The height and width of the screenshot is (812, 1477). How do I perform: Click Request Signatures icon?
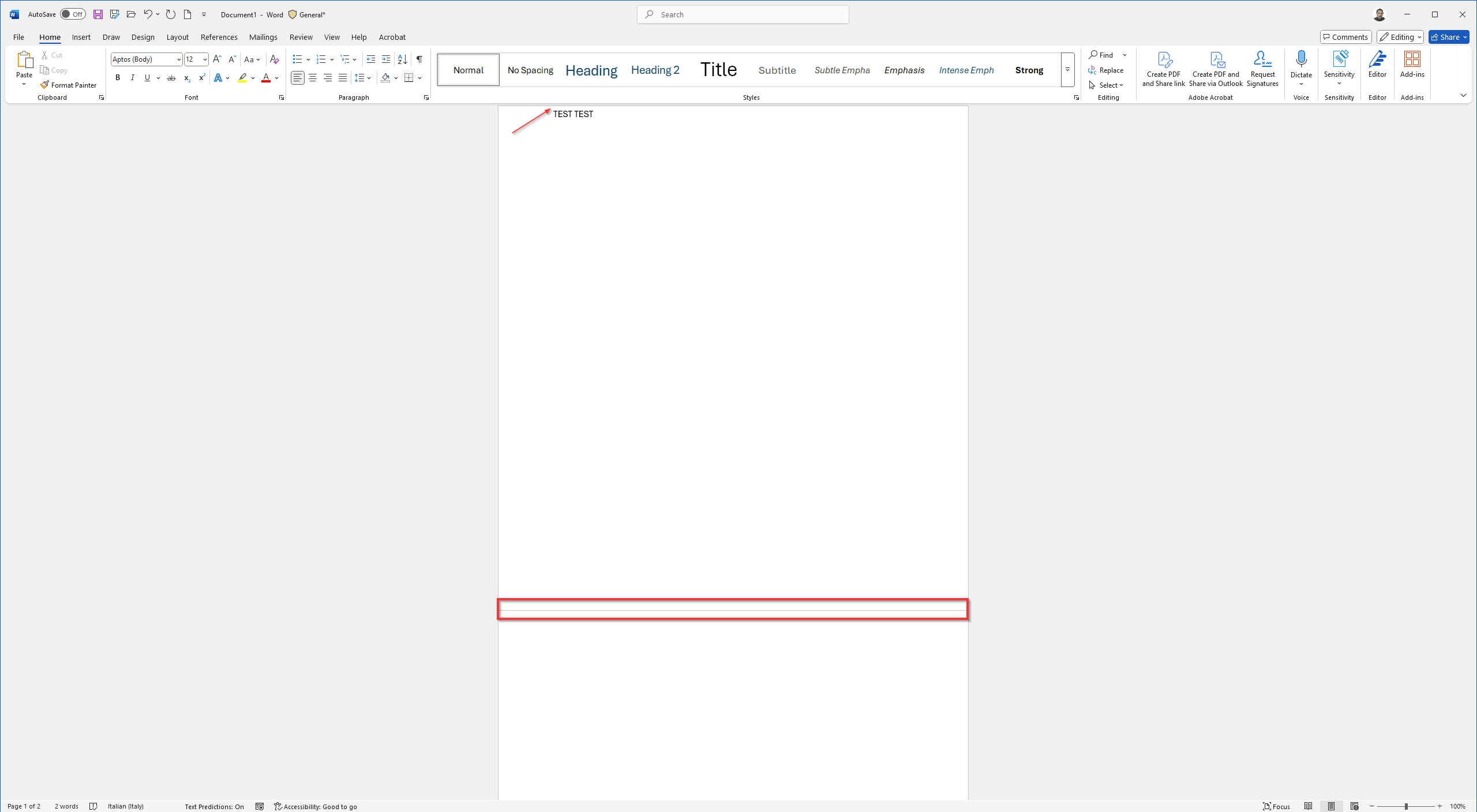[x=1262, y=69]
